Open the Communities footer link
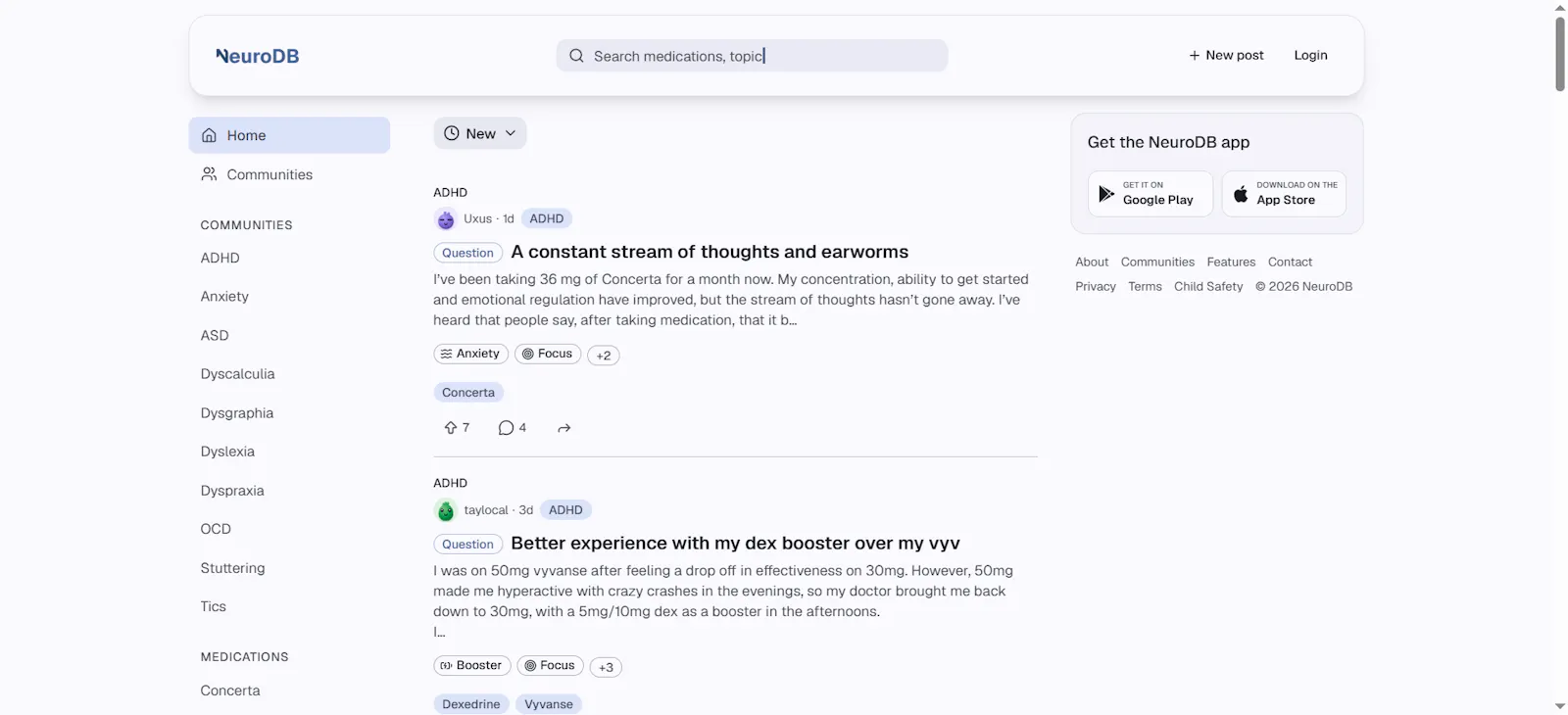 [1157, 262]
